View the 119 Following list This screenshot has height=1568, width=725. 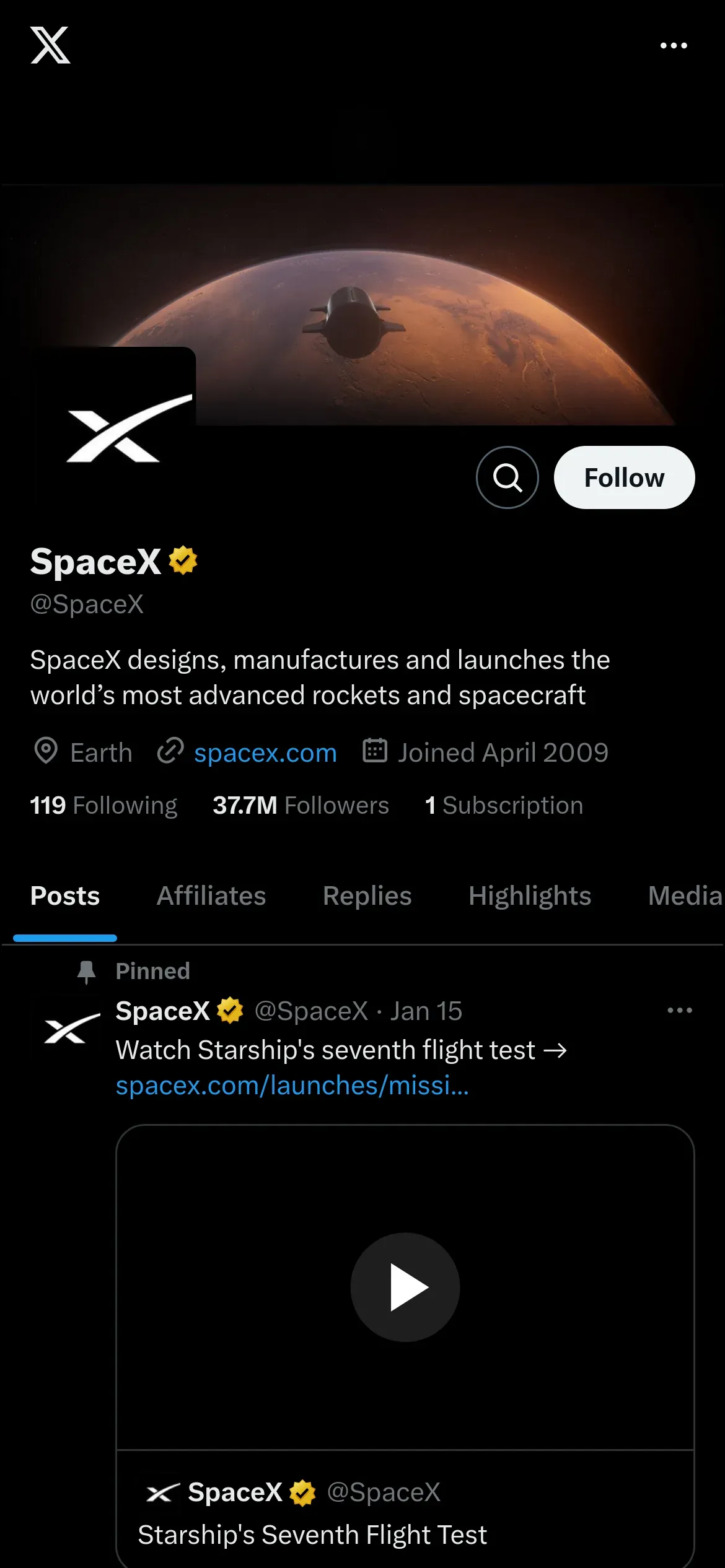tap(103, 805)
